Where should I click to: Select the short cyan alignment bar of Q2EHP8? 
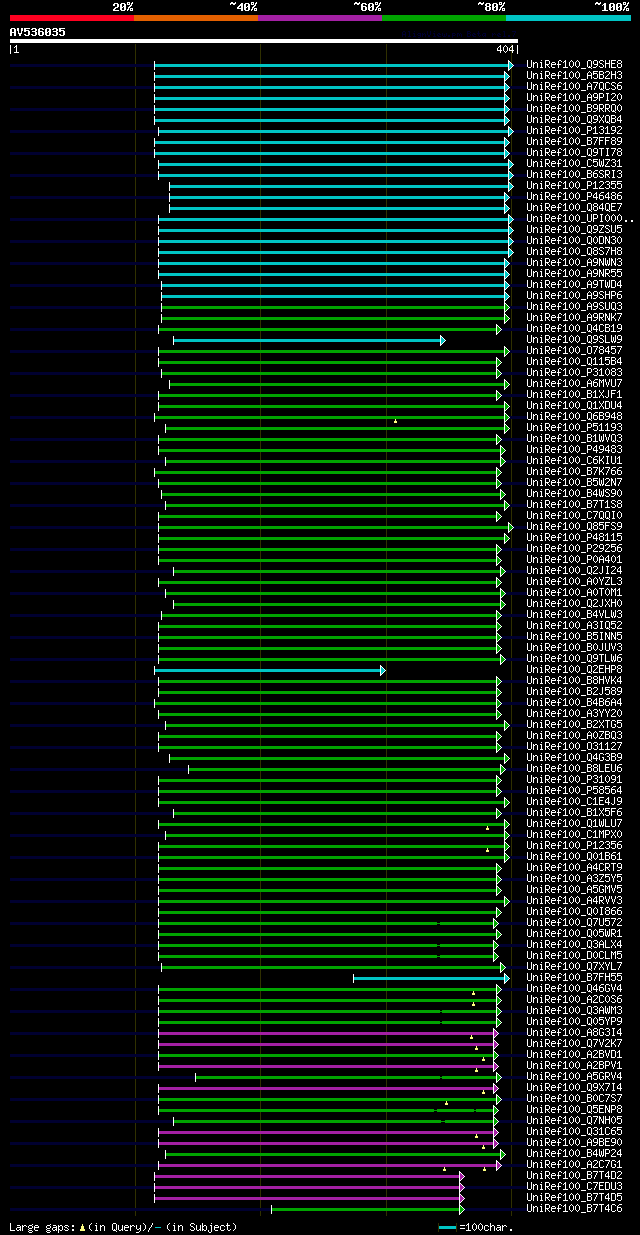pyautogui.click(x=270, y=670)
